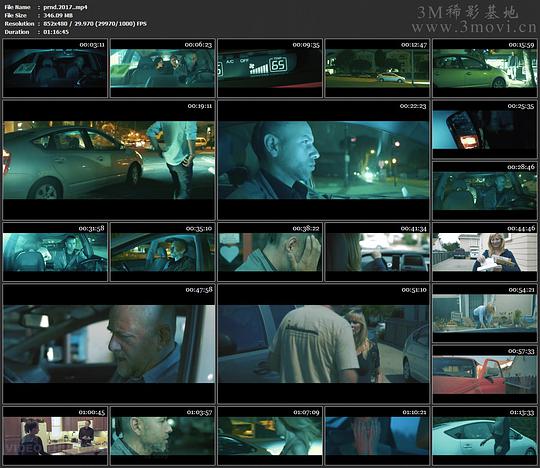The height and width of the screenshot is (468, 540).
Task: Open the thumbnail stamped 01:07:09
Action: (x=270, y=436)
